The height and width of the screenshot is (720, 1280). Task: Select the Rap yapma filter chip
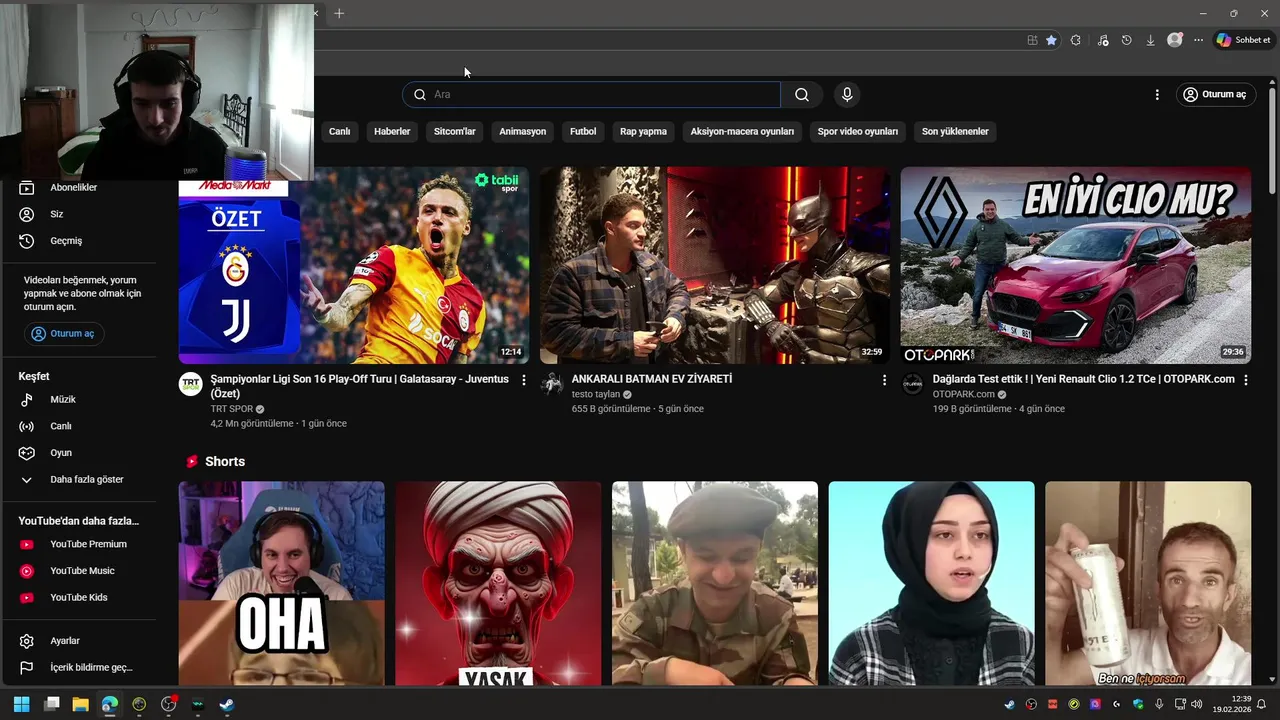coord(643,131)
